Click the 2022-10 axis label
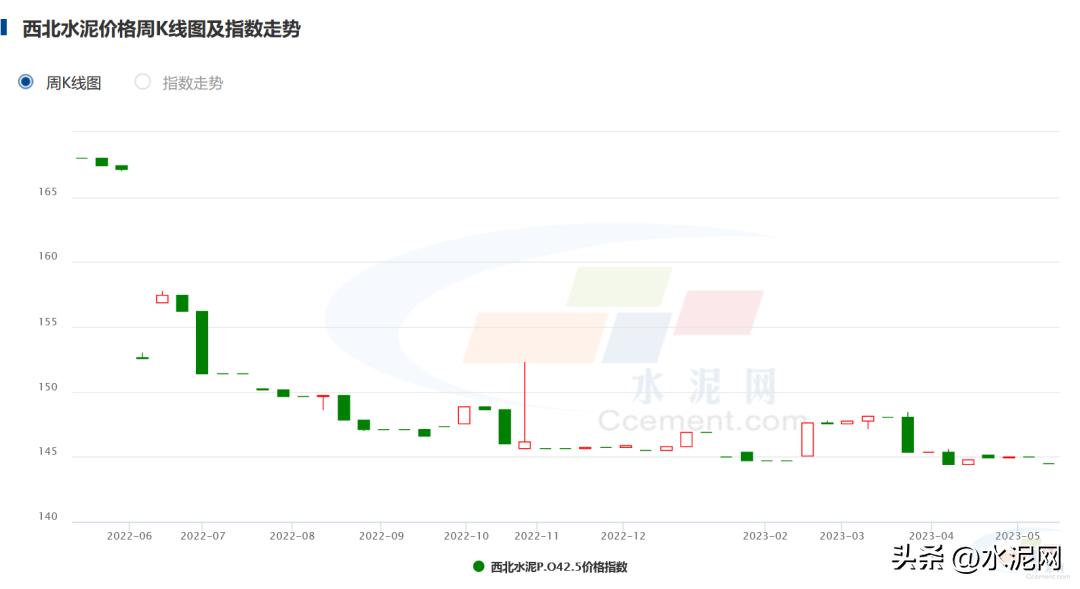The height and width of the screenshot is (589, 1080). click(467, 535)
